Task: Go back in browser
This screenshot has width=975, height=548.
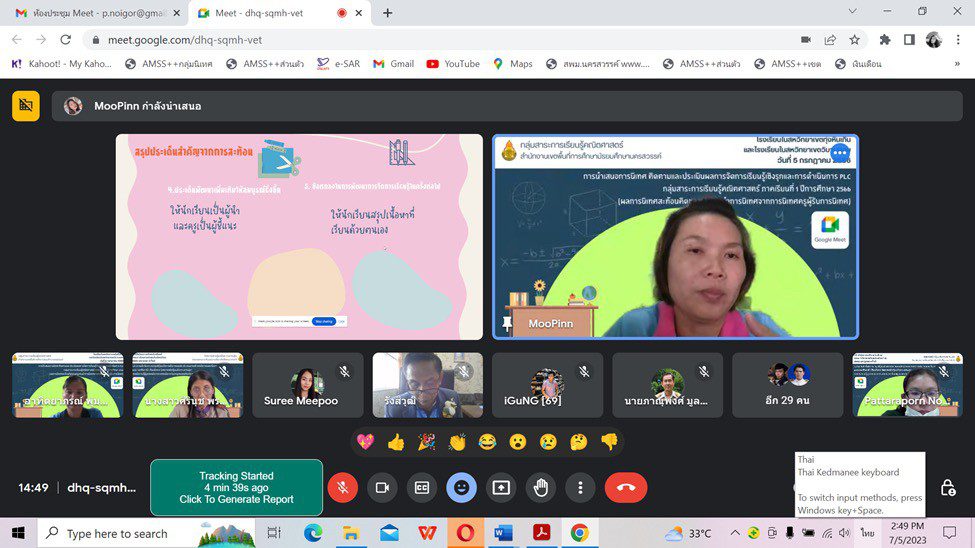Action: tap(17, 40)
